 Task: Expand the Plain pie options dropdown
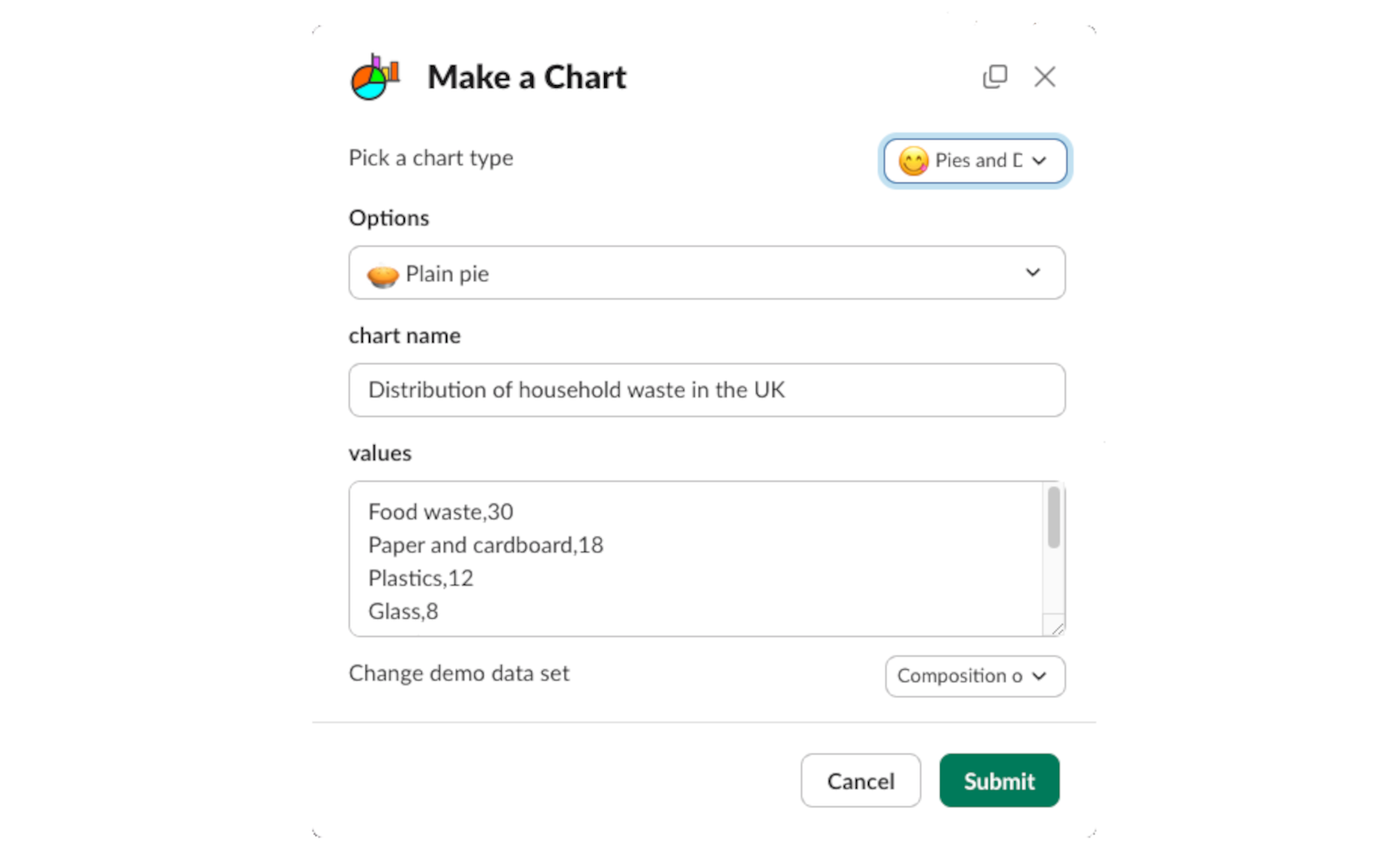(x=707, y=273)
